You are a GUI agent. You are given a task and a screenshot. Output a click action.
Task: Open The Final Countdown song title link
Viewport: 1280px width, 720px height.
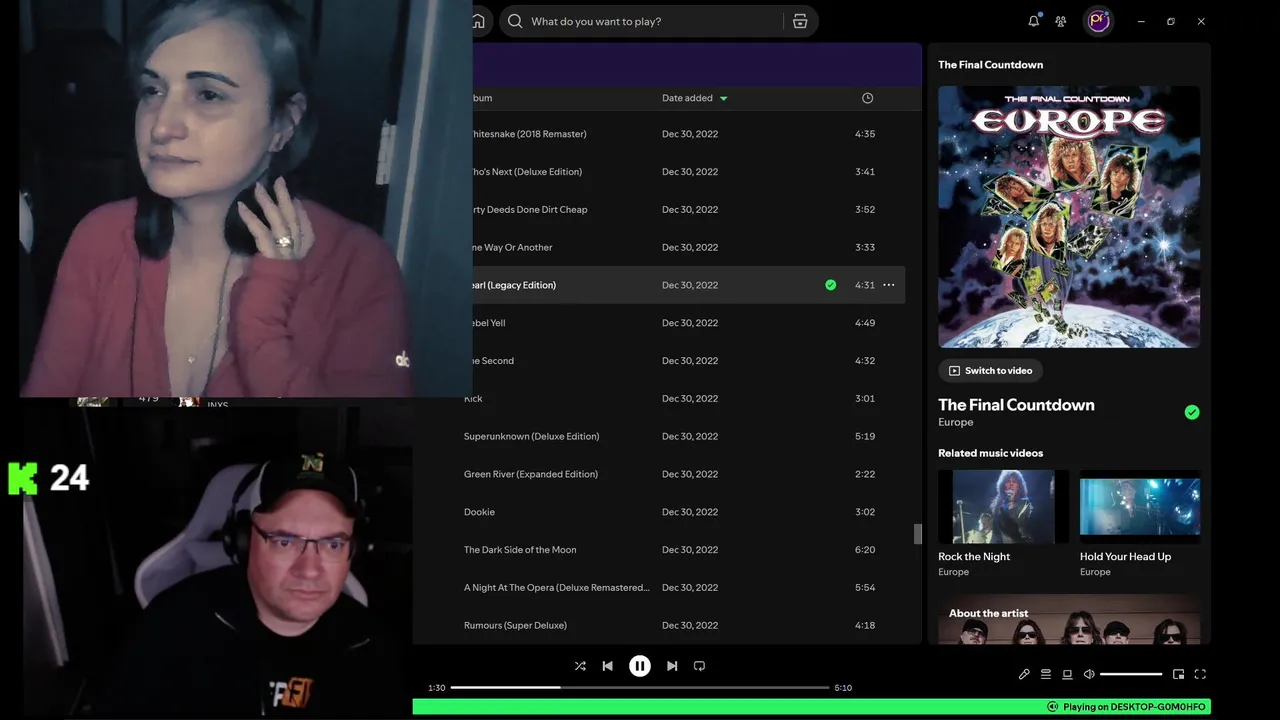(x=1016, y=405)
